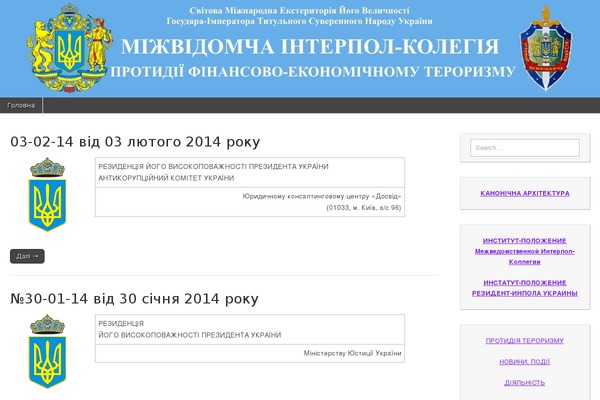The width and height of the screenshot is (600, 400).
Task: Click the address text (01033, м. Київ, а/с 96)
Action: tap(364, 208)
